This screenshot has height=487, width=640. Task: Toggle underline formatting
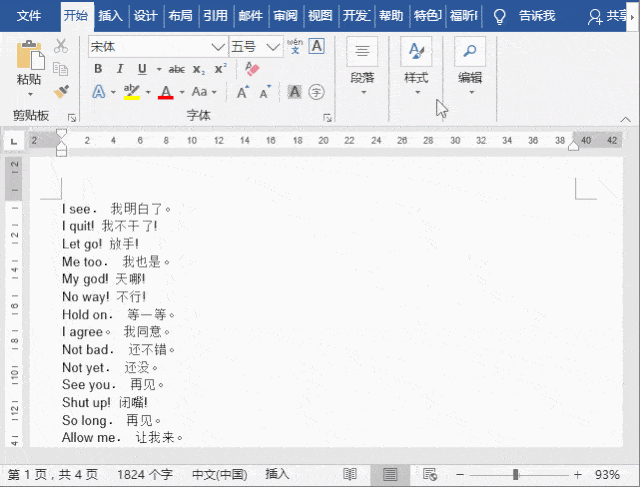click(x=142, y=69)
